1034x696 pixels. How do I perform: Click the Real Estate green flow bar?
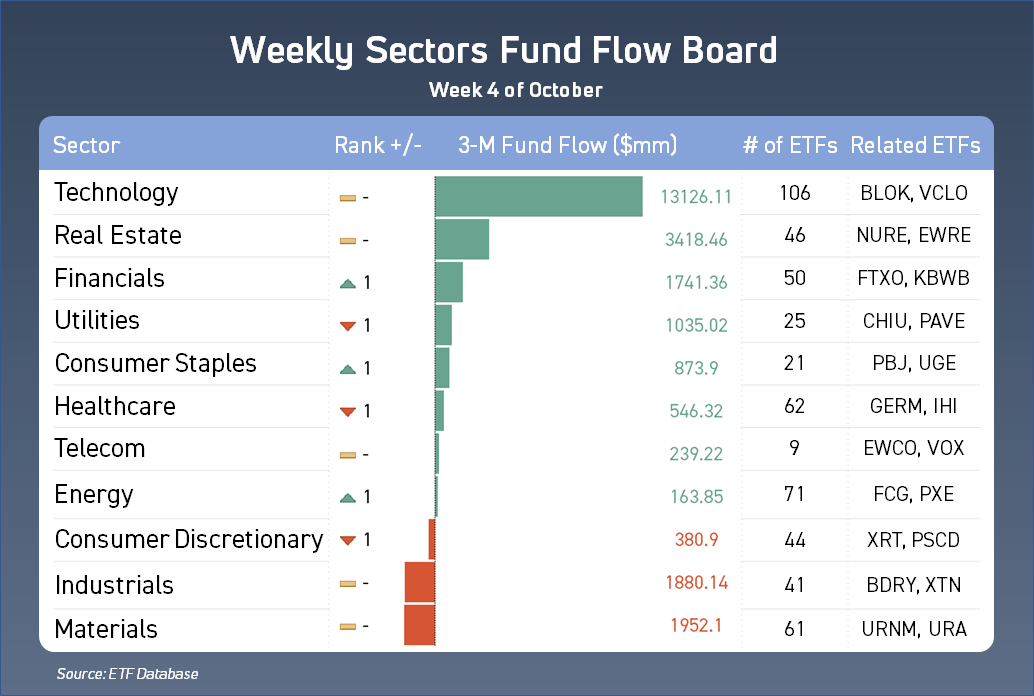click(463, 239)
